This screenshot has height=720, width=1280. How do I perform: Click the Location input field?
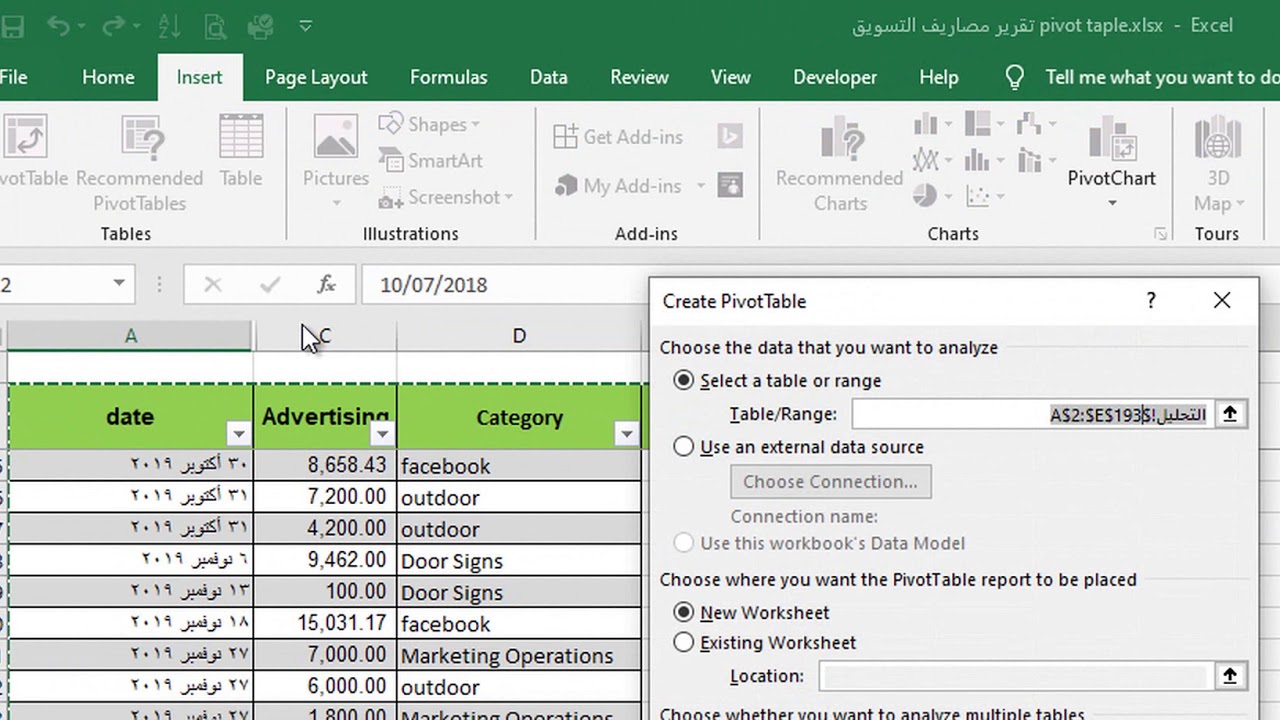(1016, 676)
